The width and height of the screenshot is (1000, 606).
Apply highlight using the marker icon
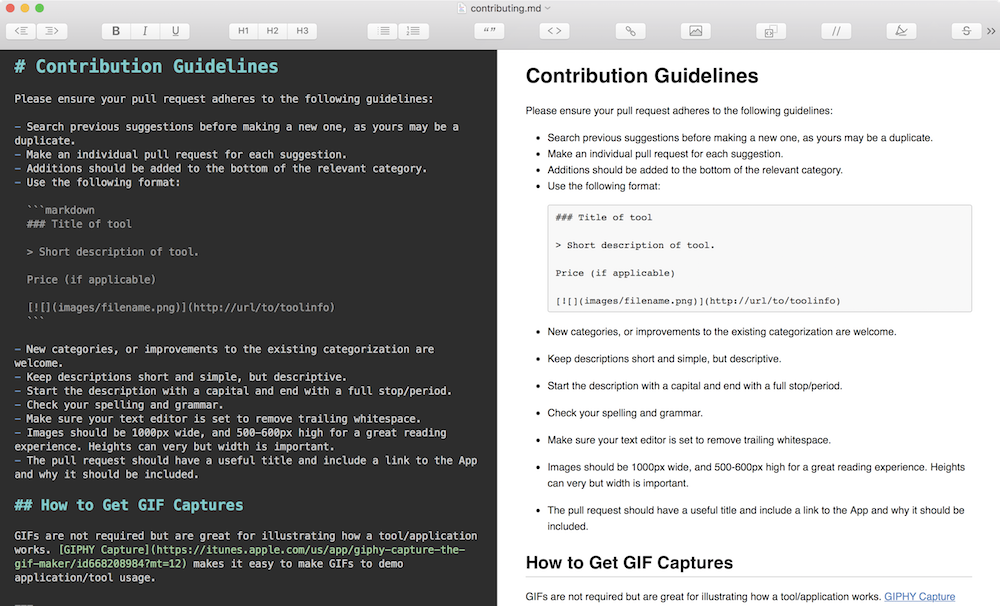pos(901,31)
